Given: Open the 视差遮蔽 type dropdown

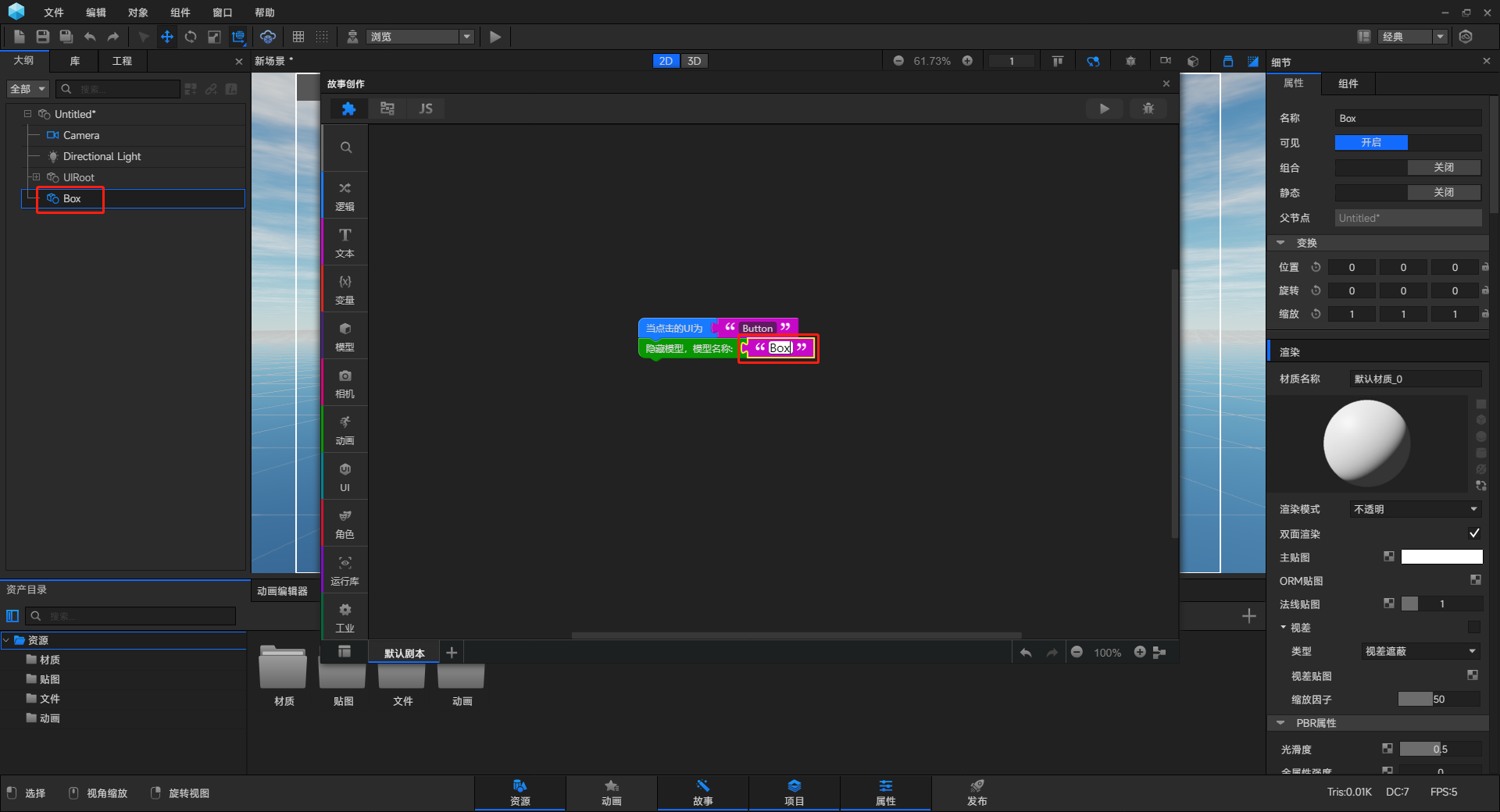Looking at the screenshot, I should tap(1421, 651).
